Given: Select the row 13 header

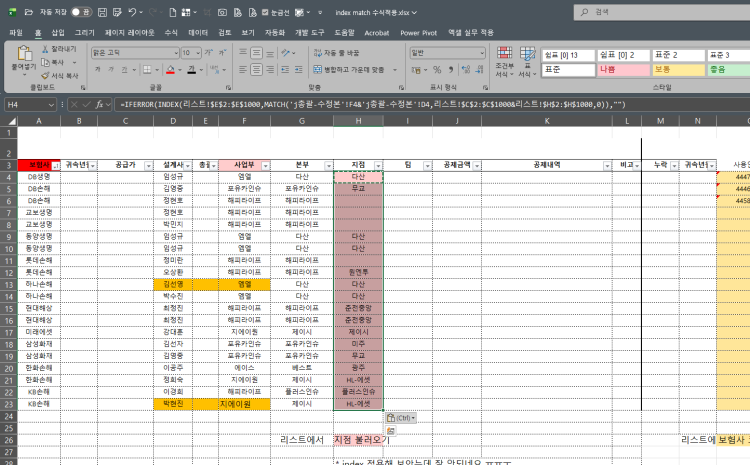Looking at the screenshot, I should [x=9, y=284].
